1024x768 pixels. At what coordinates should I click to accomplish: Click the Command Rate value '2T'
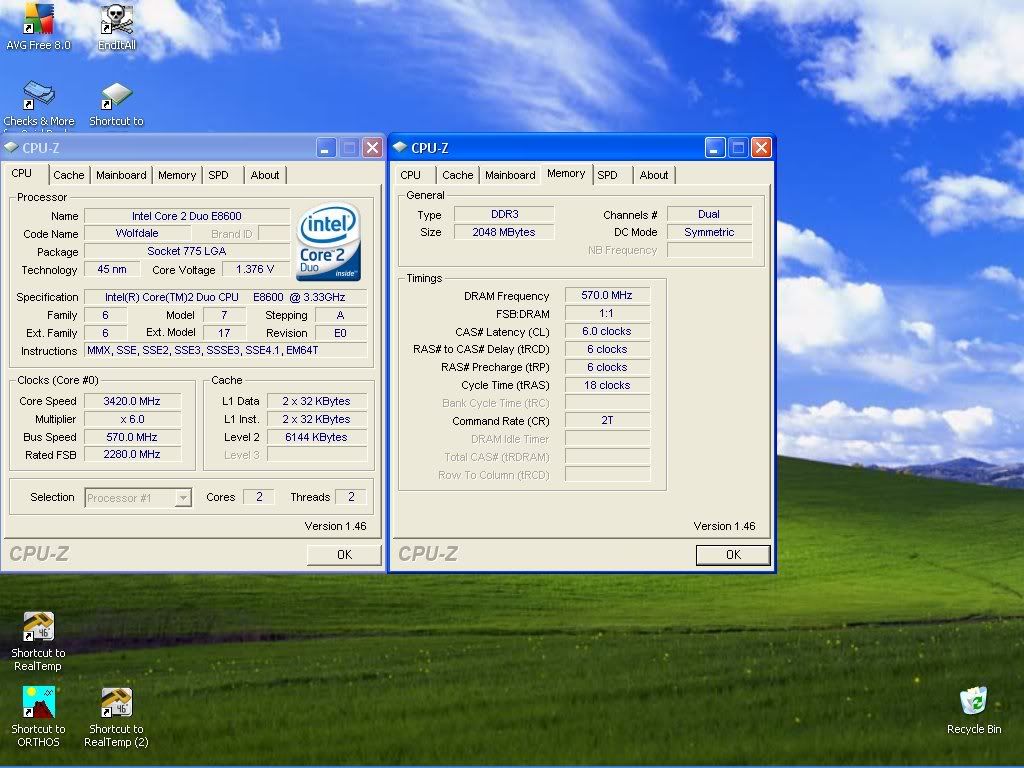[x=607, y=421]
